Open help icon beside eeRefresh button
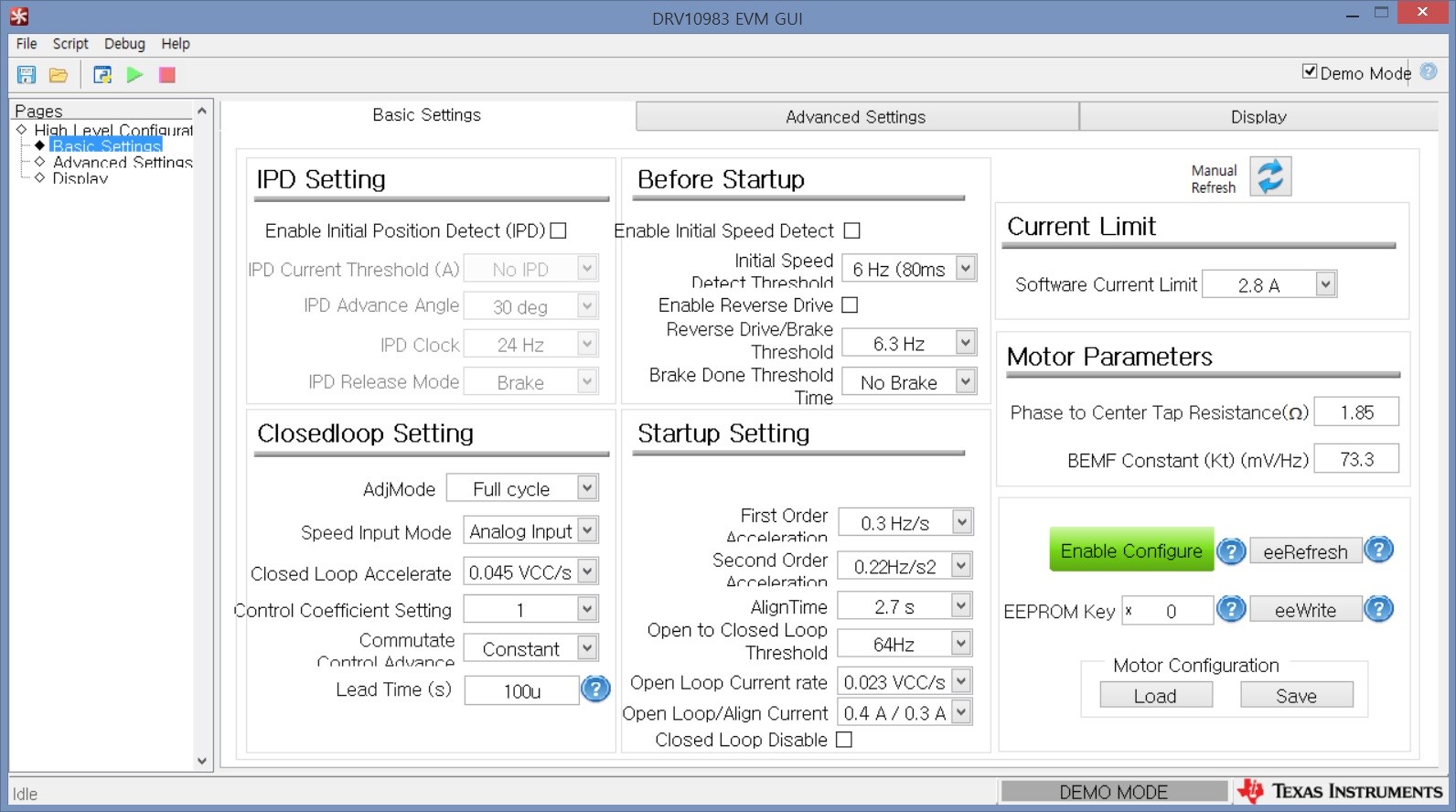Viewport: 1456px width, 812px height. tap(1378, 550)
